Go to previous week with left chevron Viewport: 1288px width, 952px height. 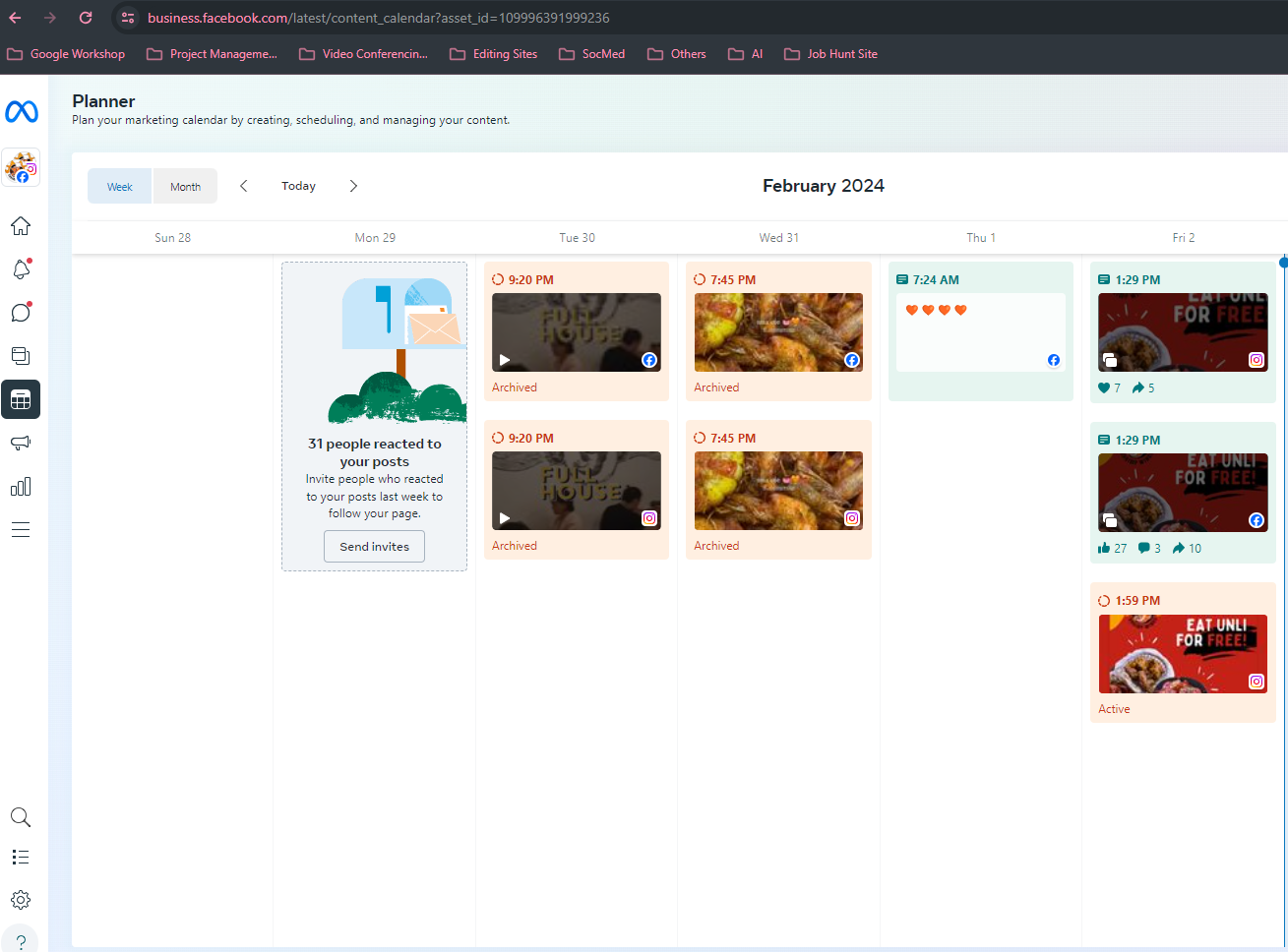coord(244,186)
